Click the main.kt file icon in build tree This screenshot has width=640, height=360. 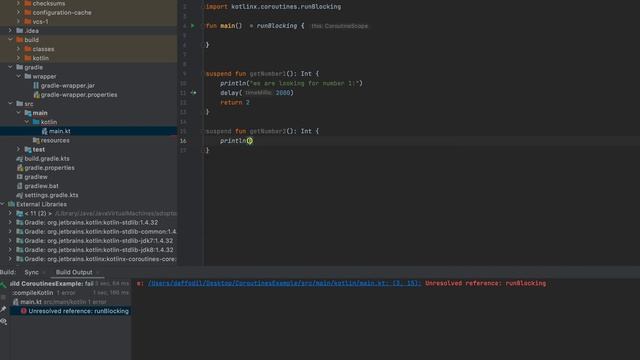16,302
